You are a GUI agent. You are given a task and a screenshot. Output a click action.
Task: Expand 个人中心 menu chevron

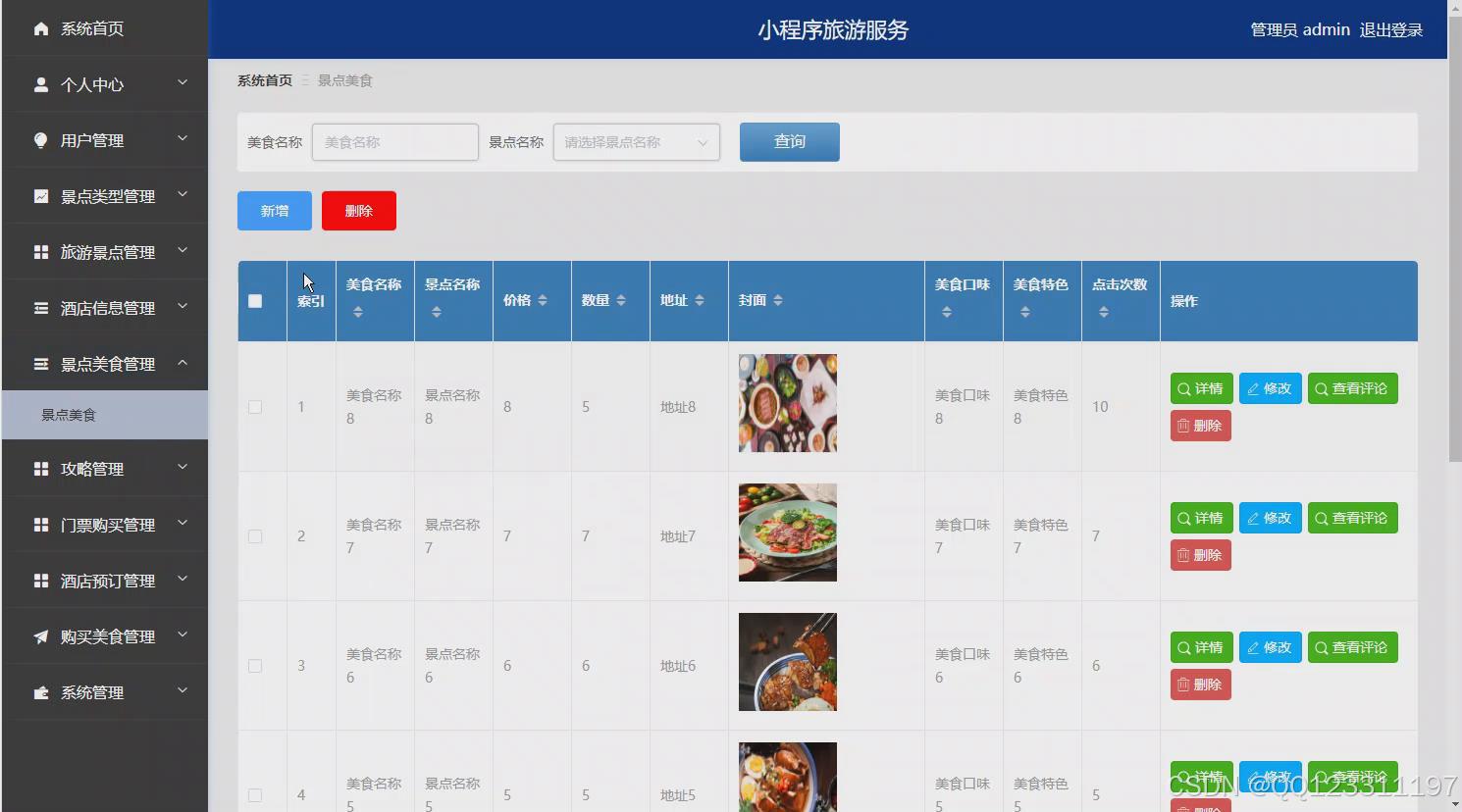pos(183,83)
